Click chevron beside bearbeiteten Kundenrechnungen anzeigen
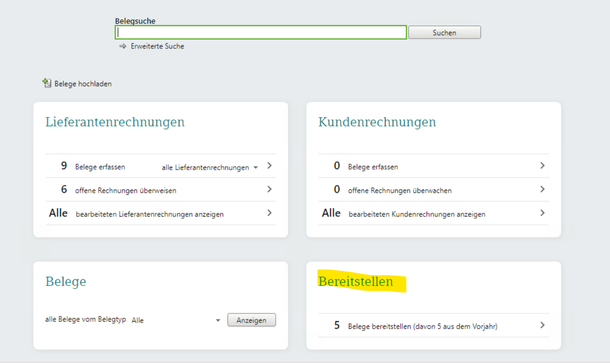 (x=542, y=213)
